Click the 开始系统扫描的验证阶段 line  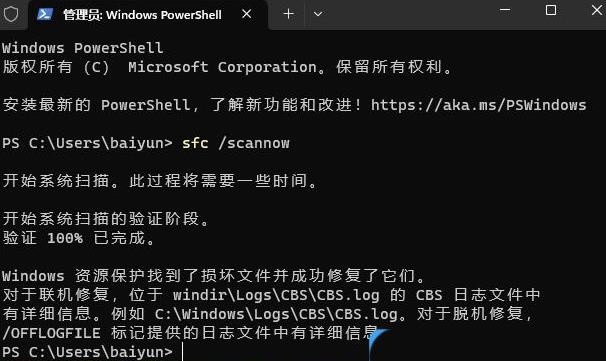106,219
